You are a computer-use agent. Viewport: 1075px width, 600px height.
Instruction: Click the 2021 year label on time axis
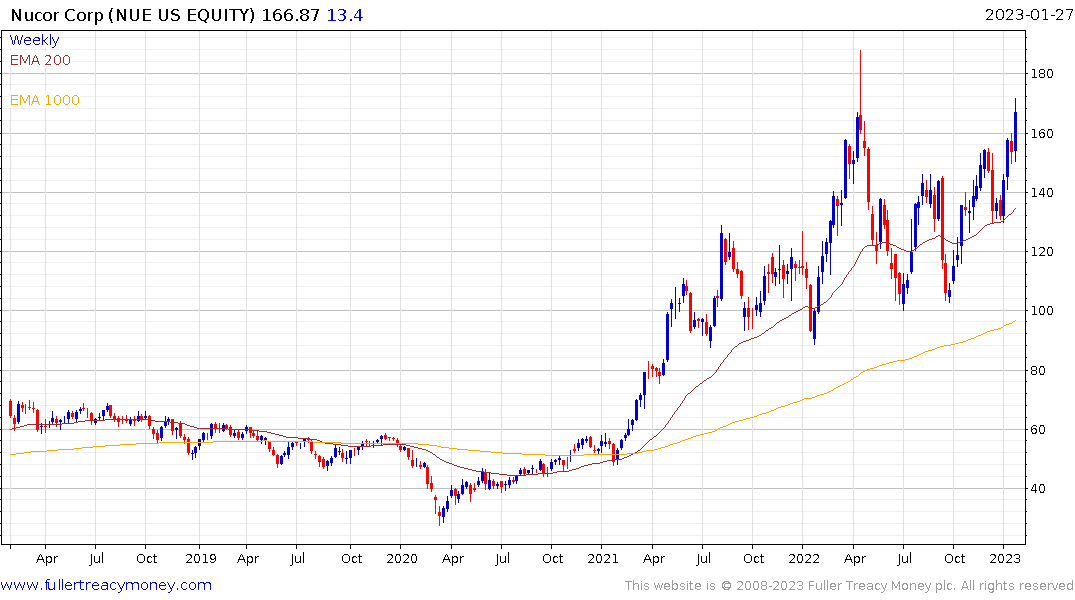pos(603,558)
